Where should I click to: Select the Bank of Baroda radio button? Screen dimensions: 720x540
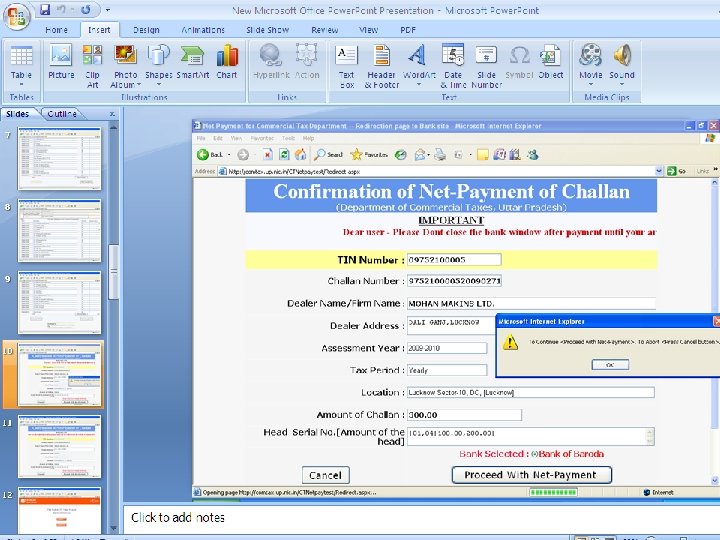534,454
